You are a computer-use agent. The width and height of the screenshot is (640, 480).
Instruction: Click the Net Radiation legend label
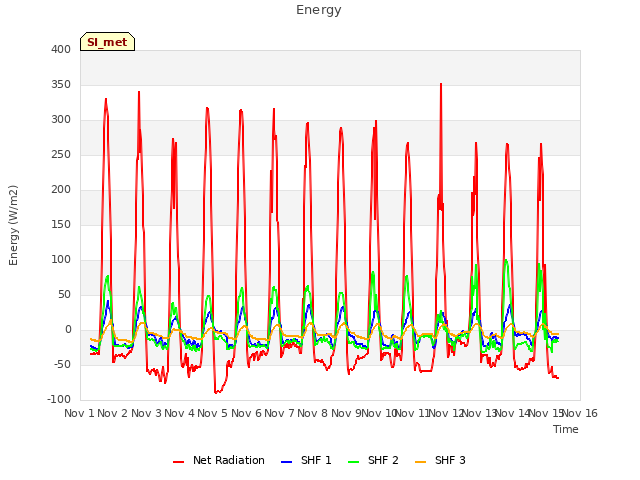[x=229, y=460]
